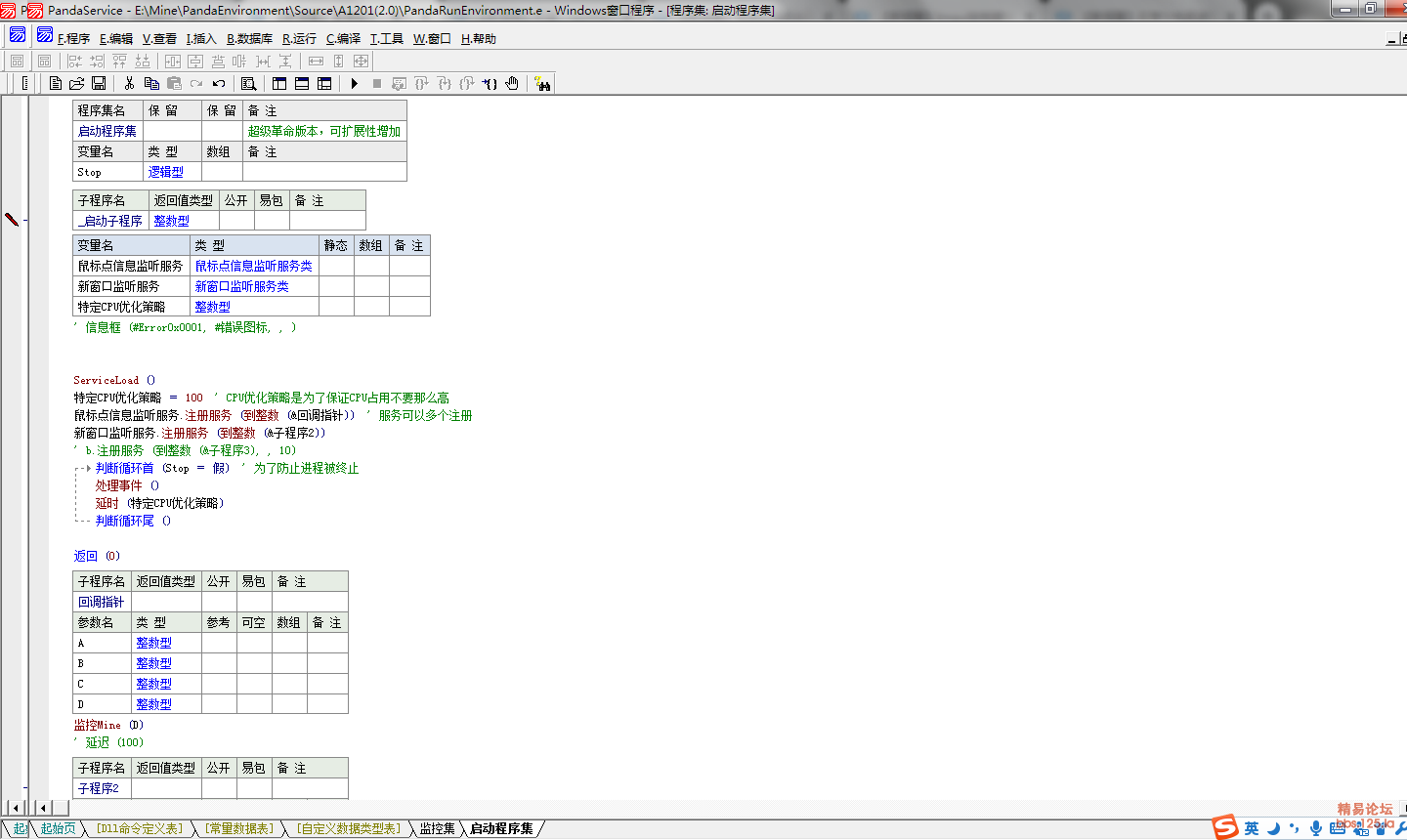Click 整数型 type of 特定CPU优化策略
The height and width of the screenshot is (840, 1407).
(212, 307)
